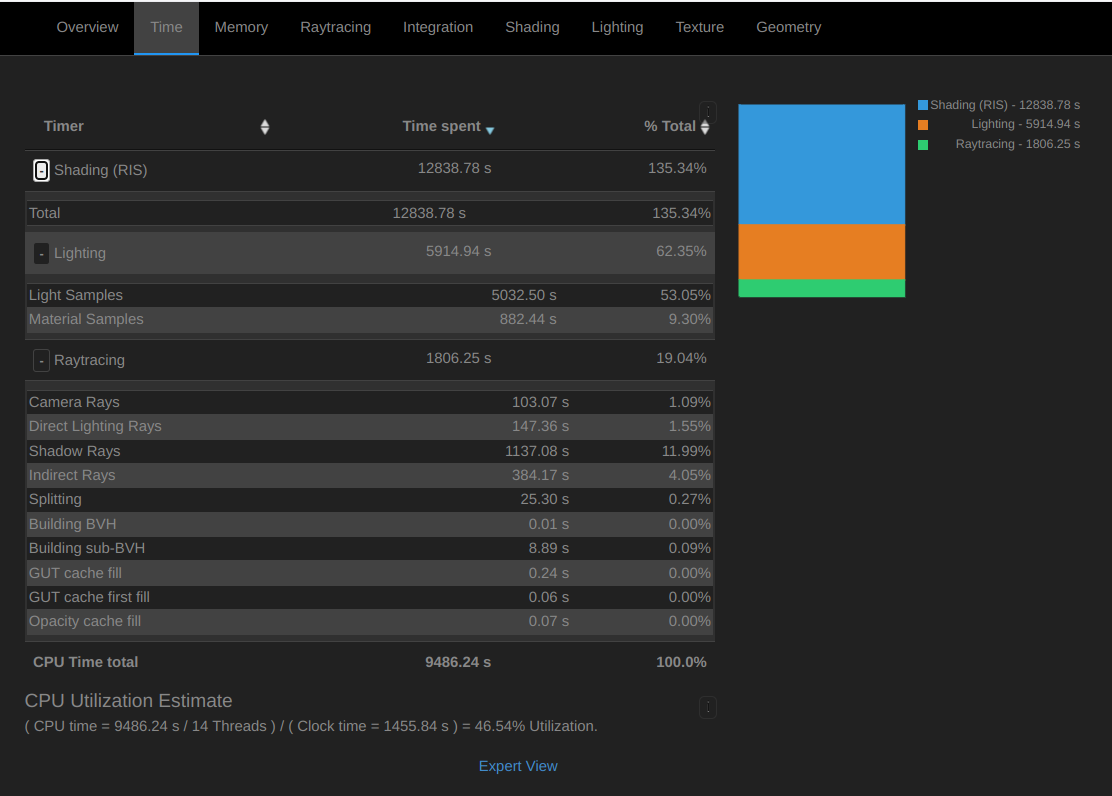Select the Camera Rays row label
Screen dimensions: 1112x796
pyautogui.click(x=74, y=402)
